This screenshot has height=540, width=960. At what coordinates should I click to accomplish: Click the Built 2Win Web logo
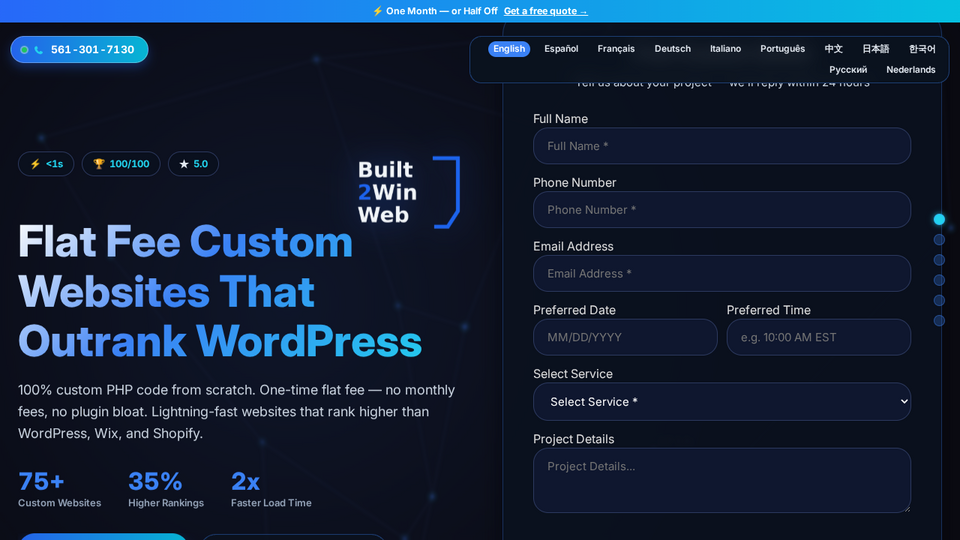pyautogui.click(x=408, y=192)
